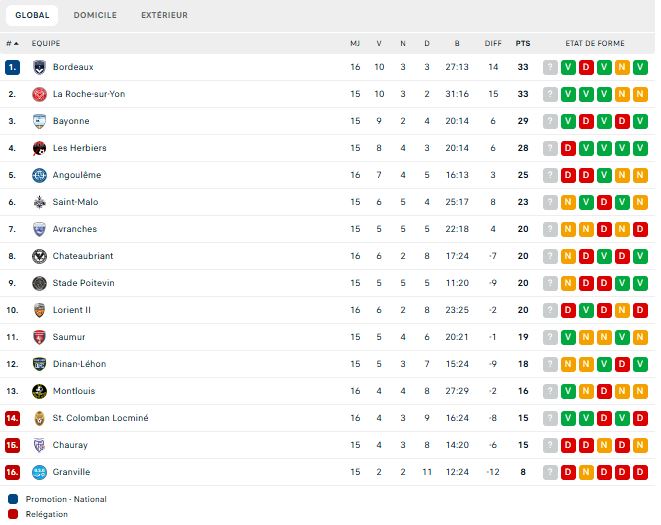Select the Global standings tab
661x525 pixels.
[x=33, y=15]
